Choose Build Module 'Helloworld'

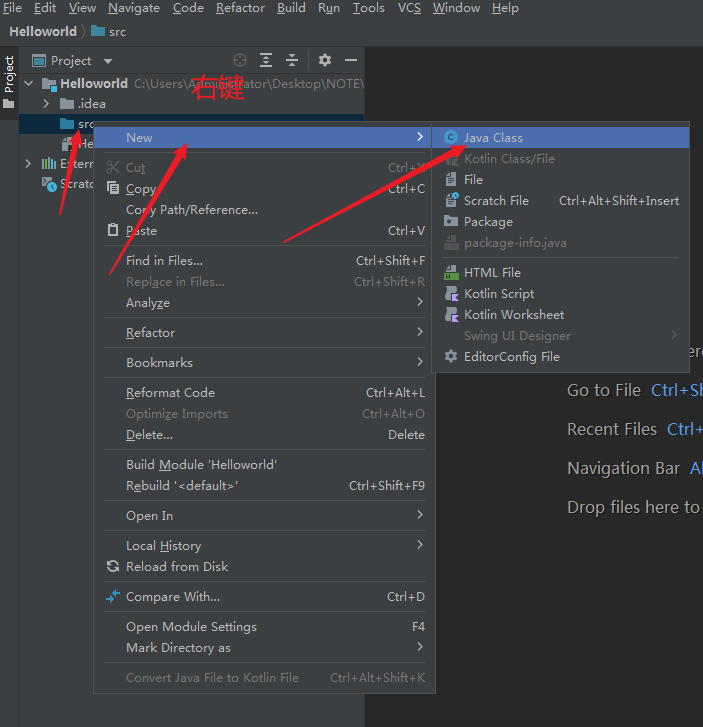[x=264, y=465]
